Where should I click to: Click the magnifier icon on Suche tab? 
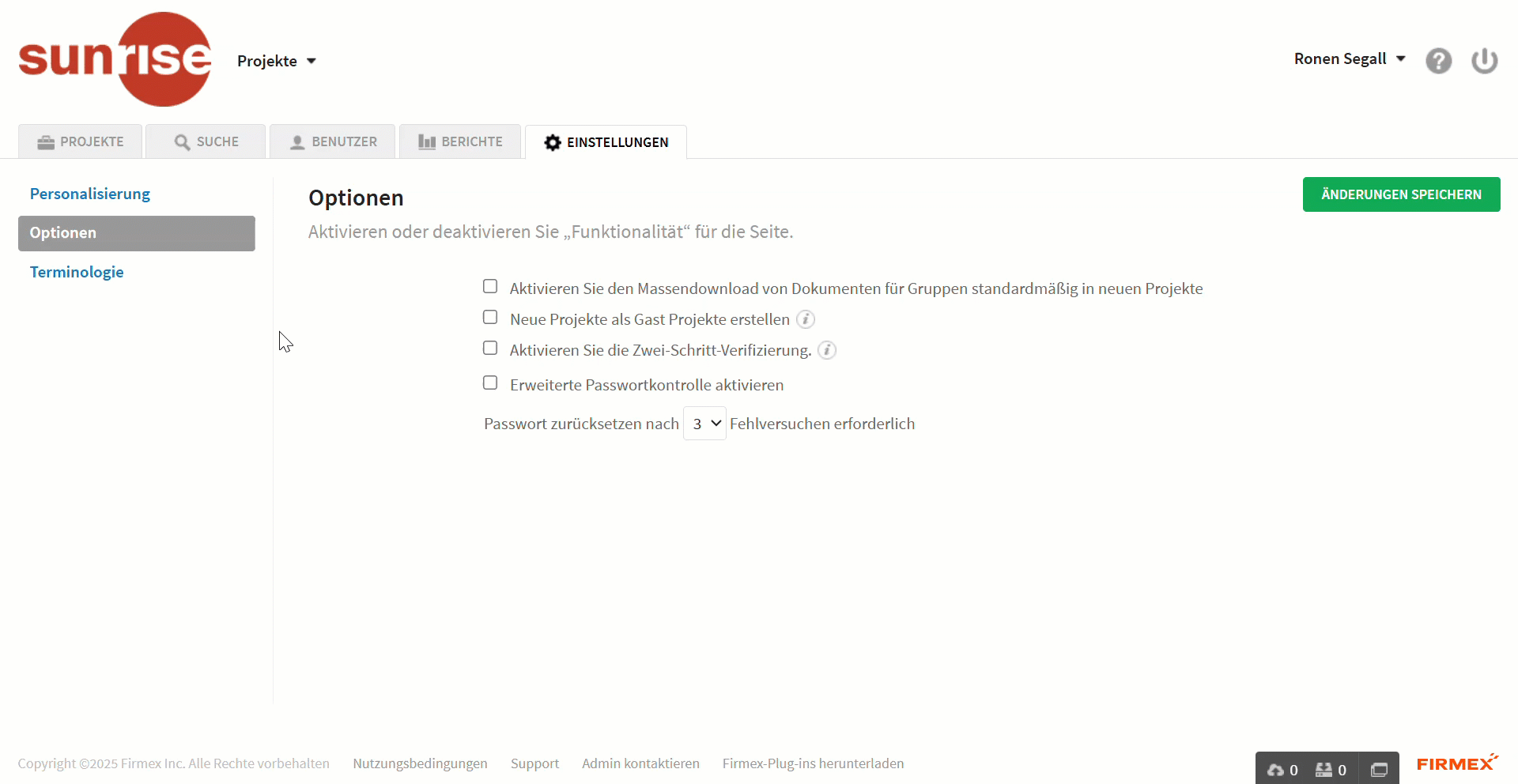point(182,142)
